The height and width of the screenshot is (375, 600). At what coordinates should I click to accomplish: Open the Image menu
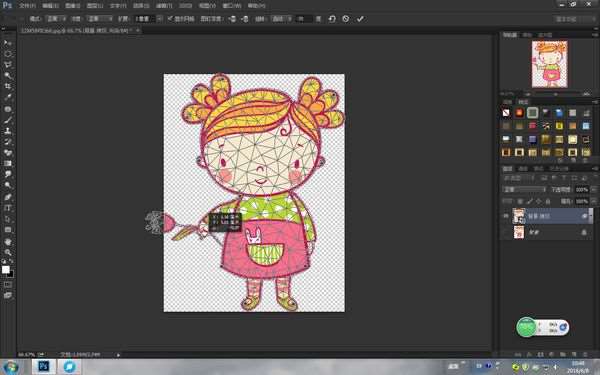tap(73, 6)
